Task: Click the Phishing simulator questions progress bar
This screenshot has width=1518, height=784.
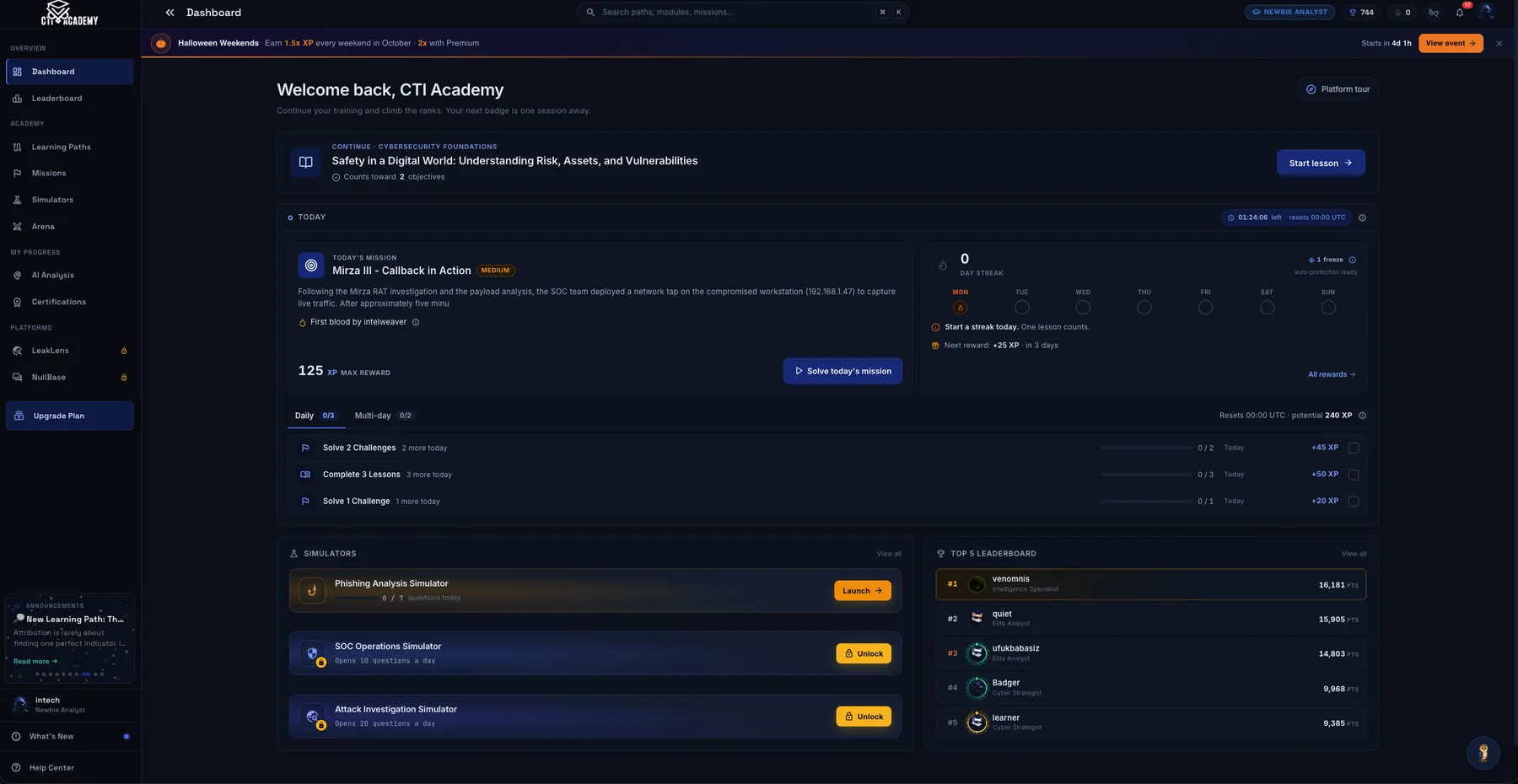Action: pos(356,598)
